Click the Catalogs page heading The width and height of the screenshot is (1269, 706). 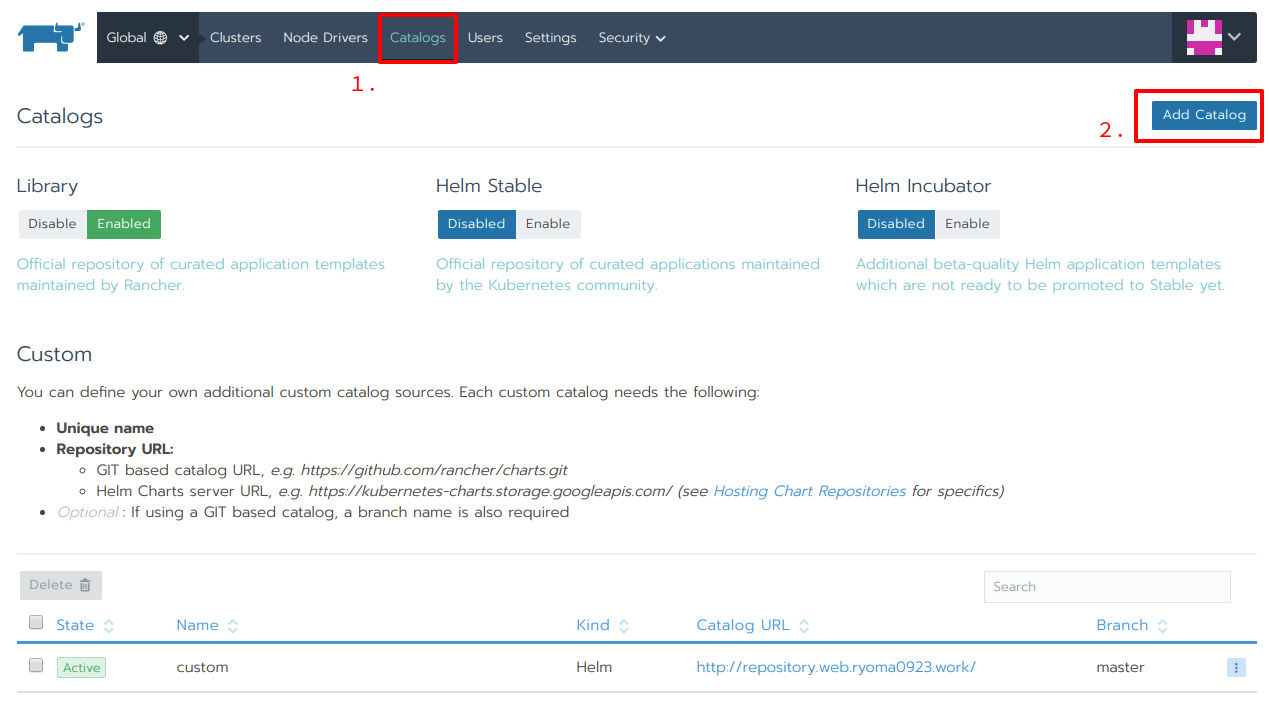pyautogui.click(x=60, y=116)
